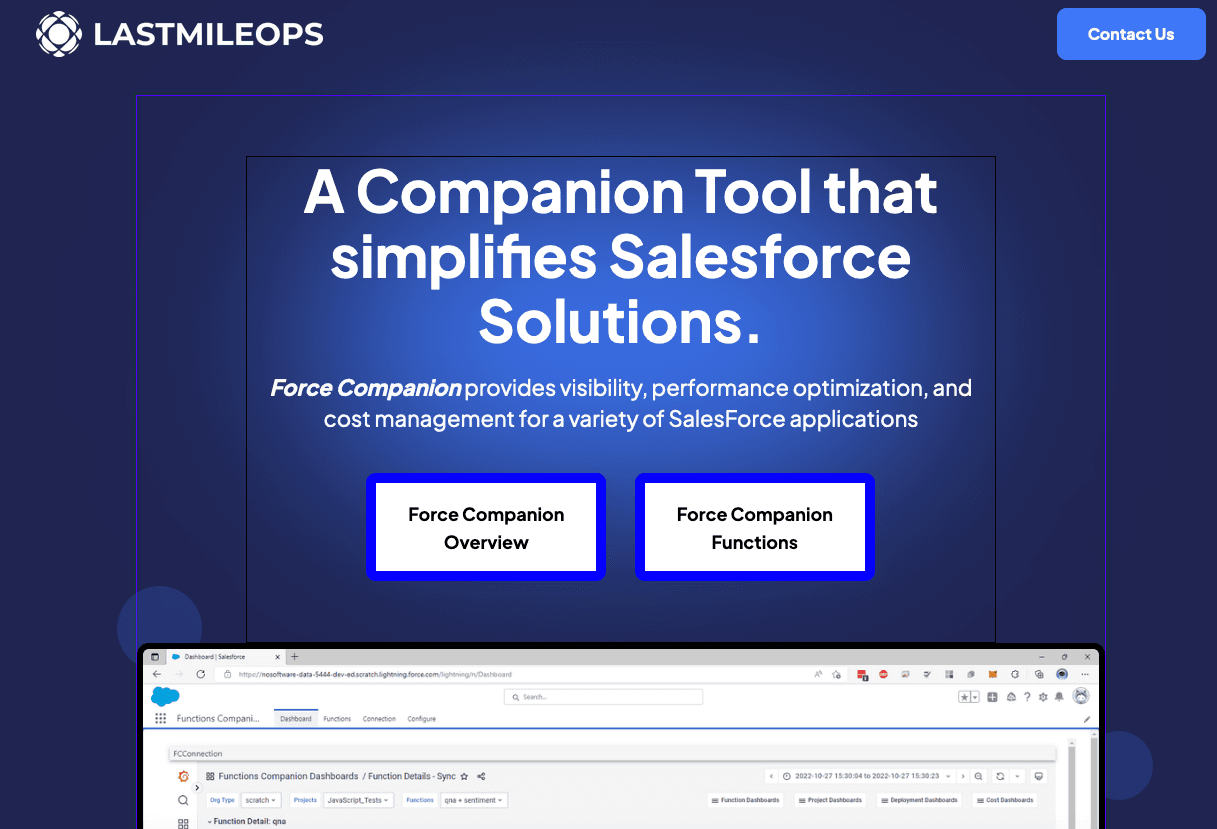The width and height of the screenshot is (1217, 829).
Task: Open the favorites list dropdown arrow
Action: [975, 697]
